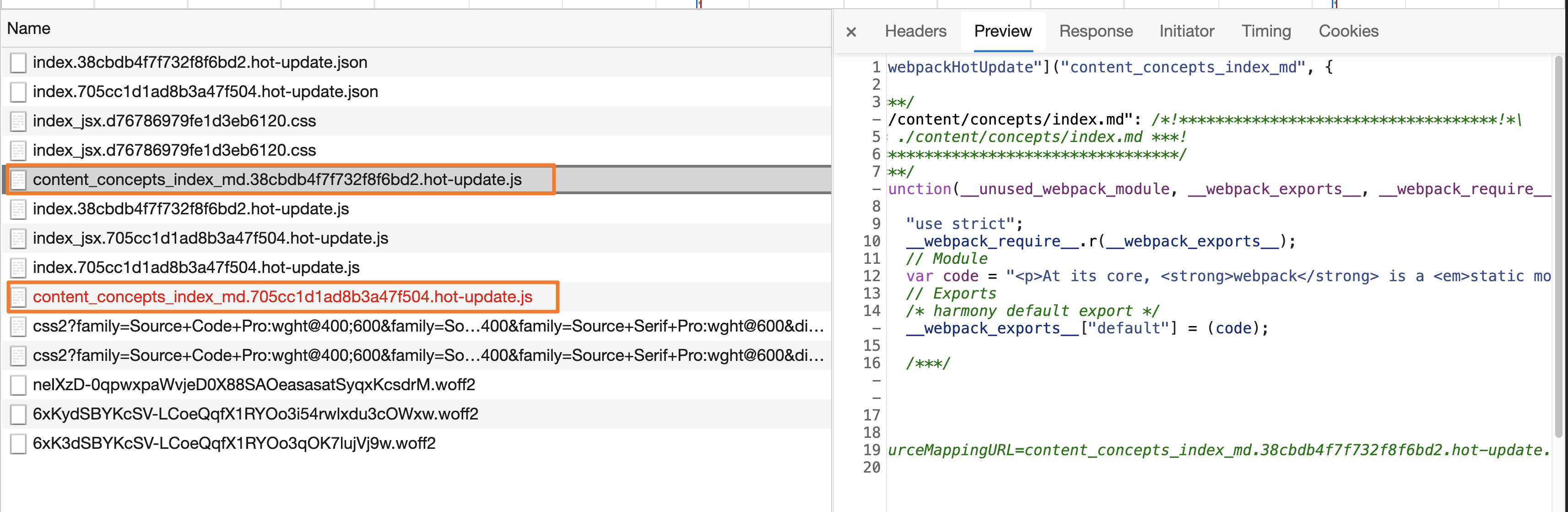Click the script icon beside index.38cbdb4f7f732f8f6bd2.hot-update.js
Screen dimensions: 1568x512
tap(18, 209)
